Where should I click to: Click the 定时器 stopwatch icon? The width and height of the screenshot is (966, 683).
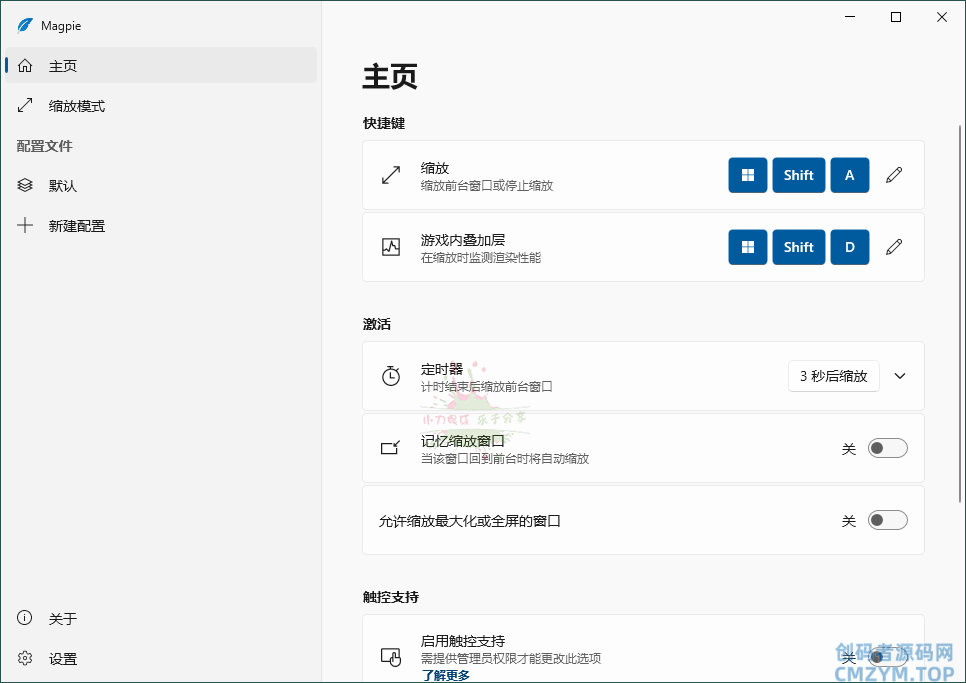(391, 376)
